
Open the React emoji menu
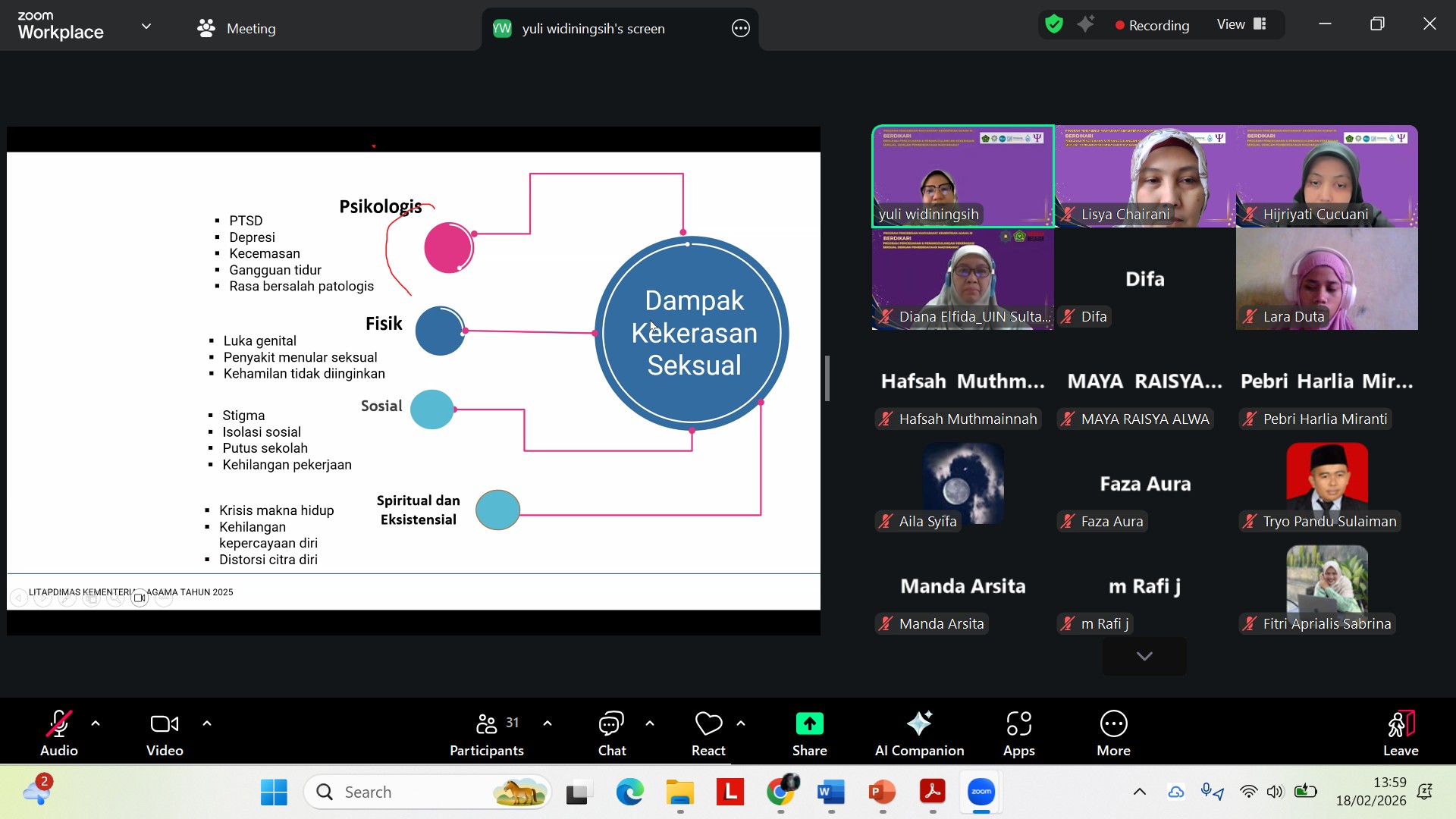point(708,733)
